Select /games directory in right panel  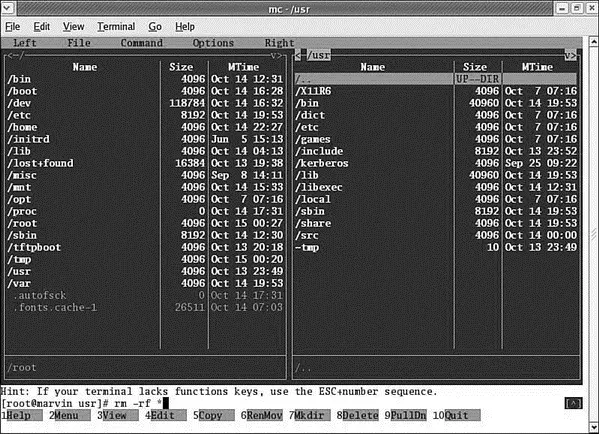[x=435, y=139]
